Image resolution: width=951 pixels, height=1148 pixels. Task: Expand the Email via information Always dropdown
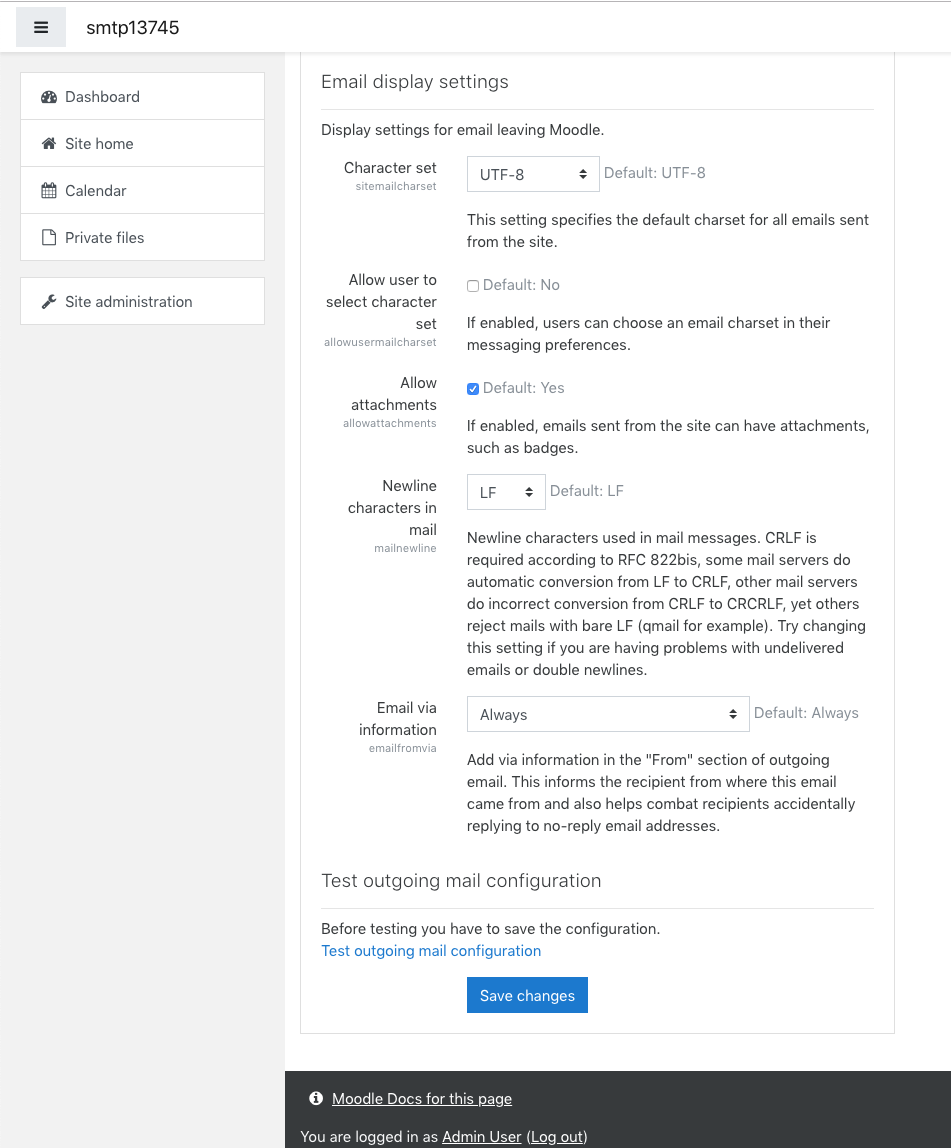(608, 714)
